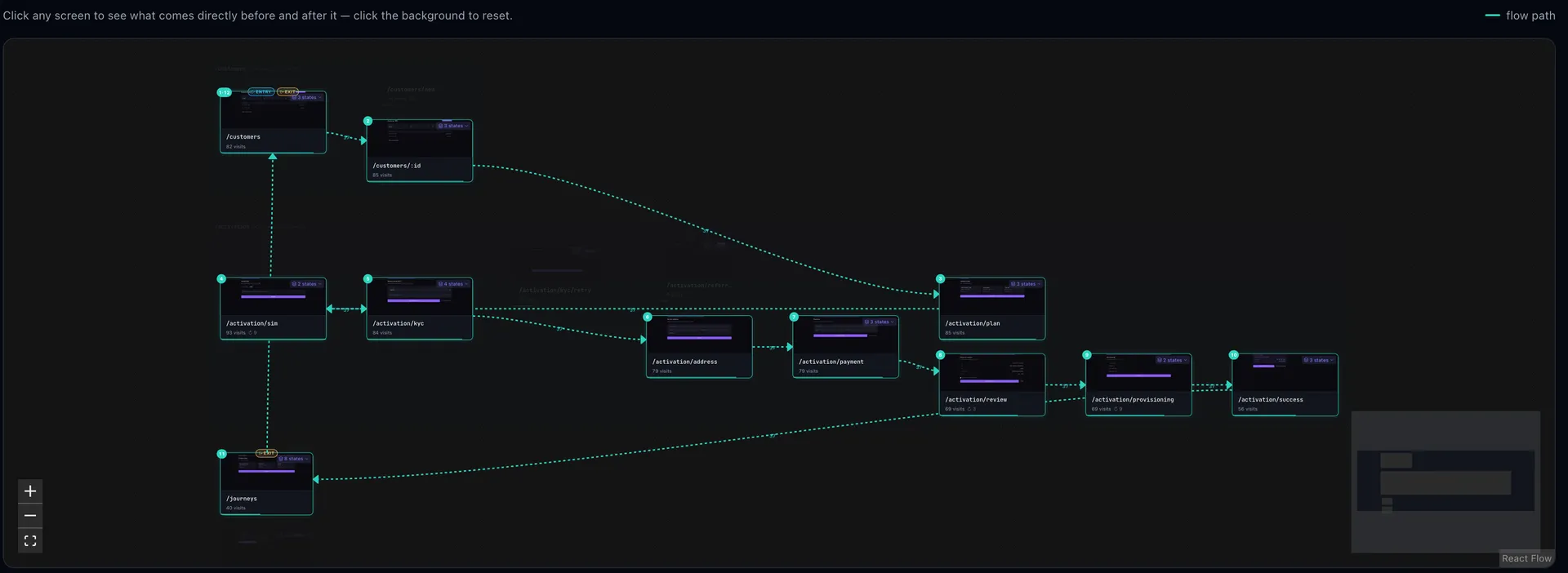Image resolution: width=1568 pixels, height=573 pixels.
Task: Expand the 2 states dropdown on /activation/provisioning
Action: click(1172, 360)
